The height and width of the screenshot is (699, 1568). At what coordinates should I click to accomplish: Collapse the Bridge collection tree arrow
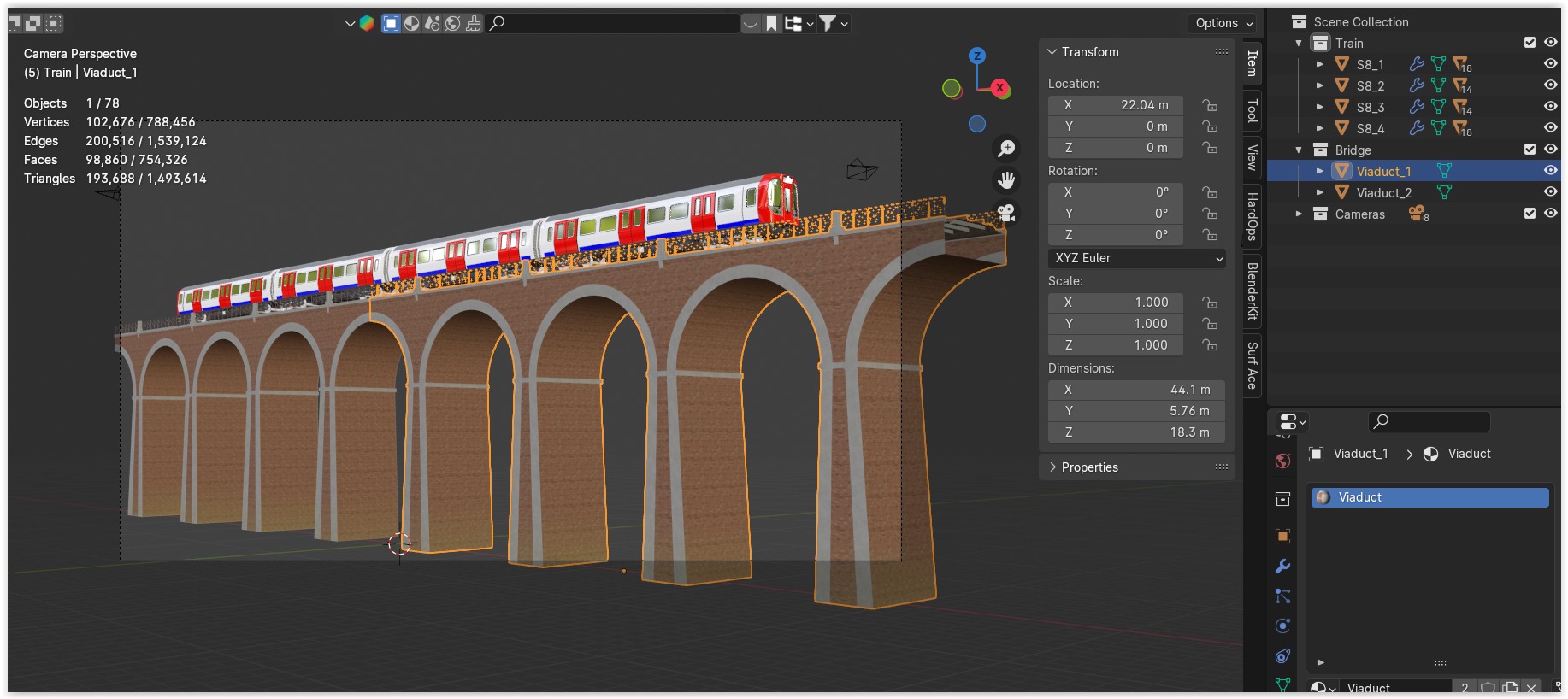point(1299,150)
